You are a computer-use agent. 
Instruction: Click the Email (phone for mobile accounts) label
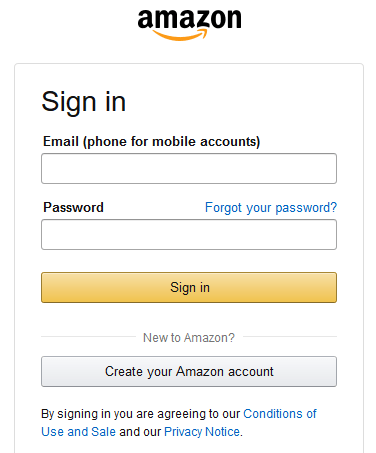(x=151, y=142)
